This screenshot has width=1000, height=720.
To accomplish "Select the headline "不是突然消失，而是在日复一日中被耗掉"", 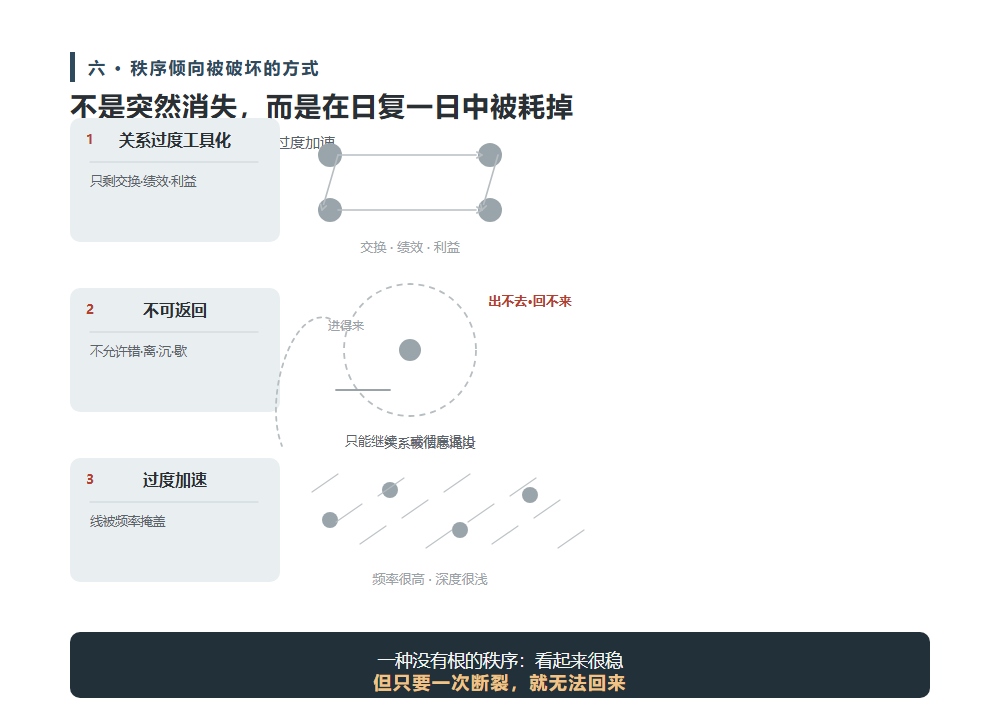I will tap(321, 107).
